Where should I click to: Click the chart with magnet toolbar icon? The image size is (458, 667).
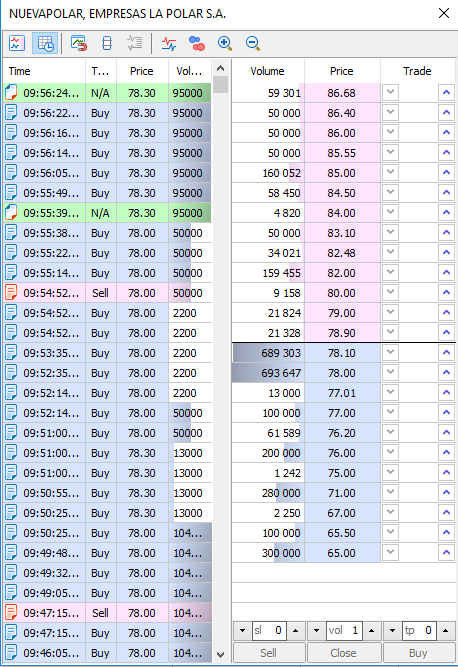coord(79,43)
